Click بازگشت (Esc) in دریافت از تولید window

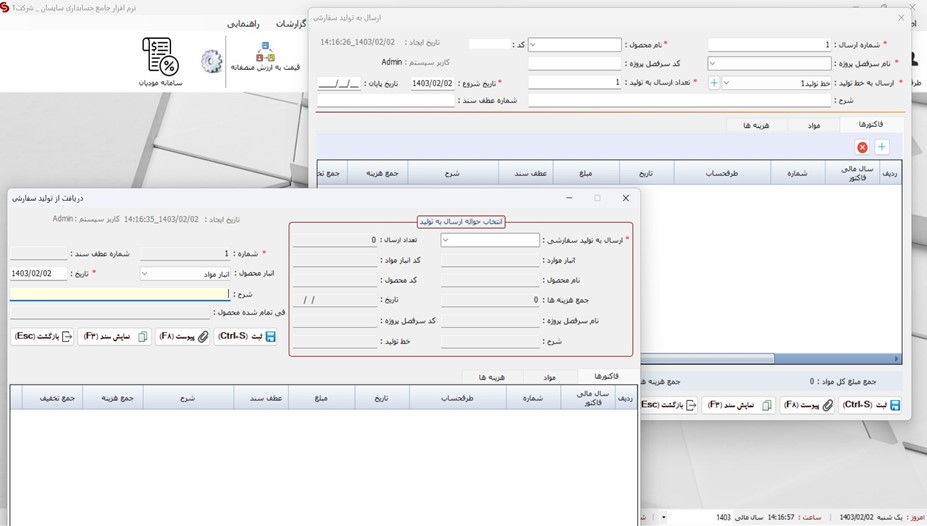point(42,337)
